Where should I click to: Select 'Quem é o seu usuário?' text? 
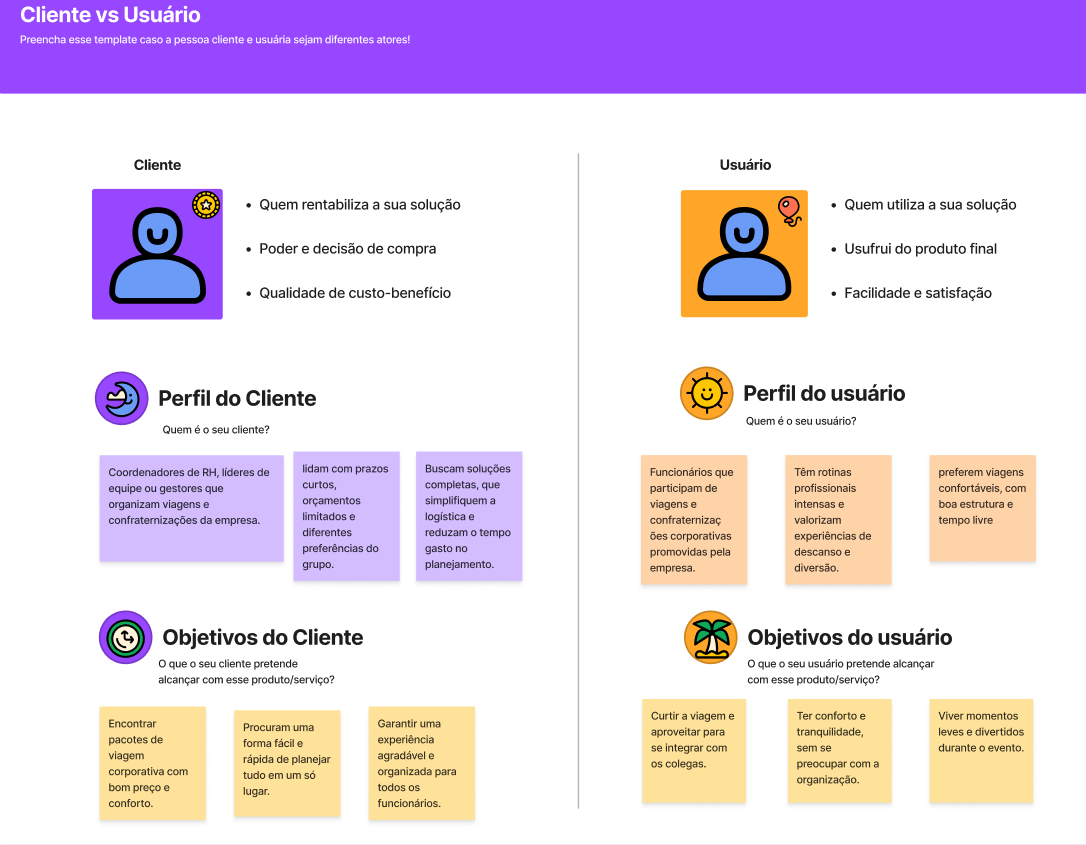click(x=801, y=421)
